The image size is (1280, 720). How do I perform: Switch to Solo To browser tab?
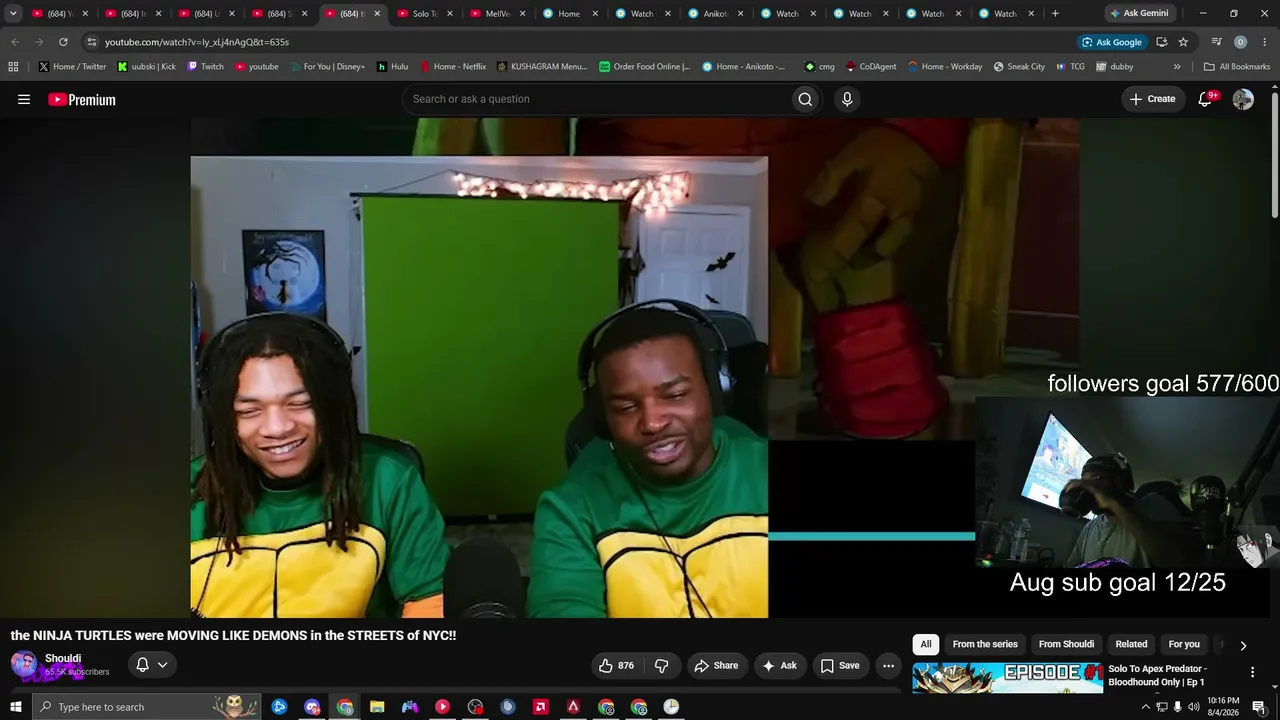point(426,14)
